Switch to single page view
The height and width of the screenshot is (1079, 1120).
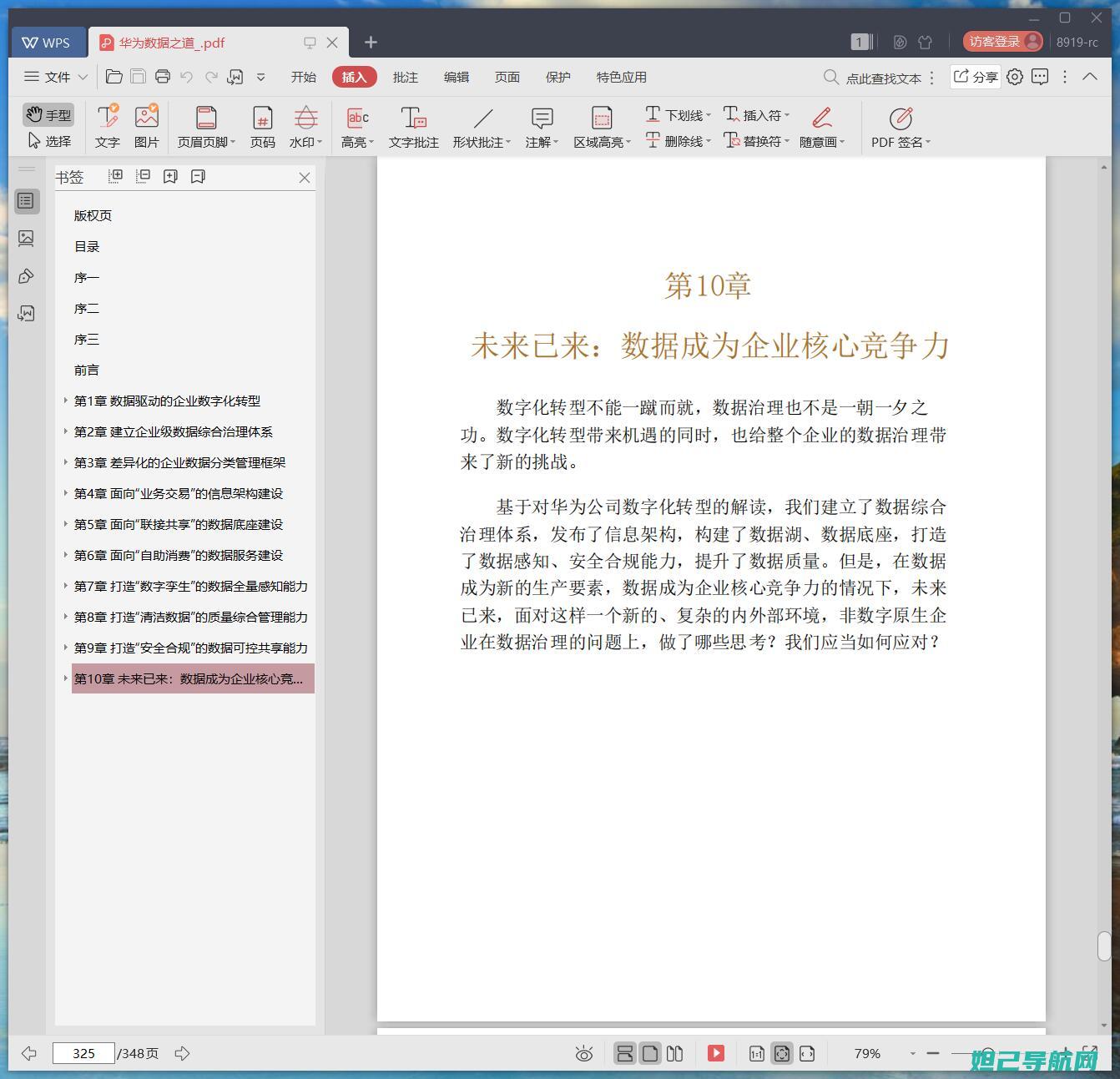click(x=650, y=1053)
